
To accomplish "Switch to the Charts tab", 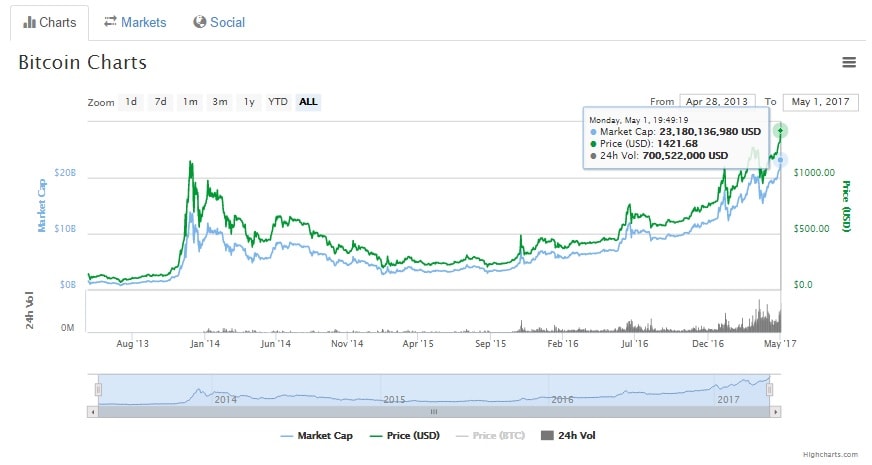I will pyautogui.click(x=49, y=22).
